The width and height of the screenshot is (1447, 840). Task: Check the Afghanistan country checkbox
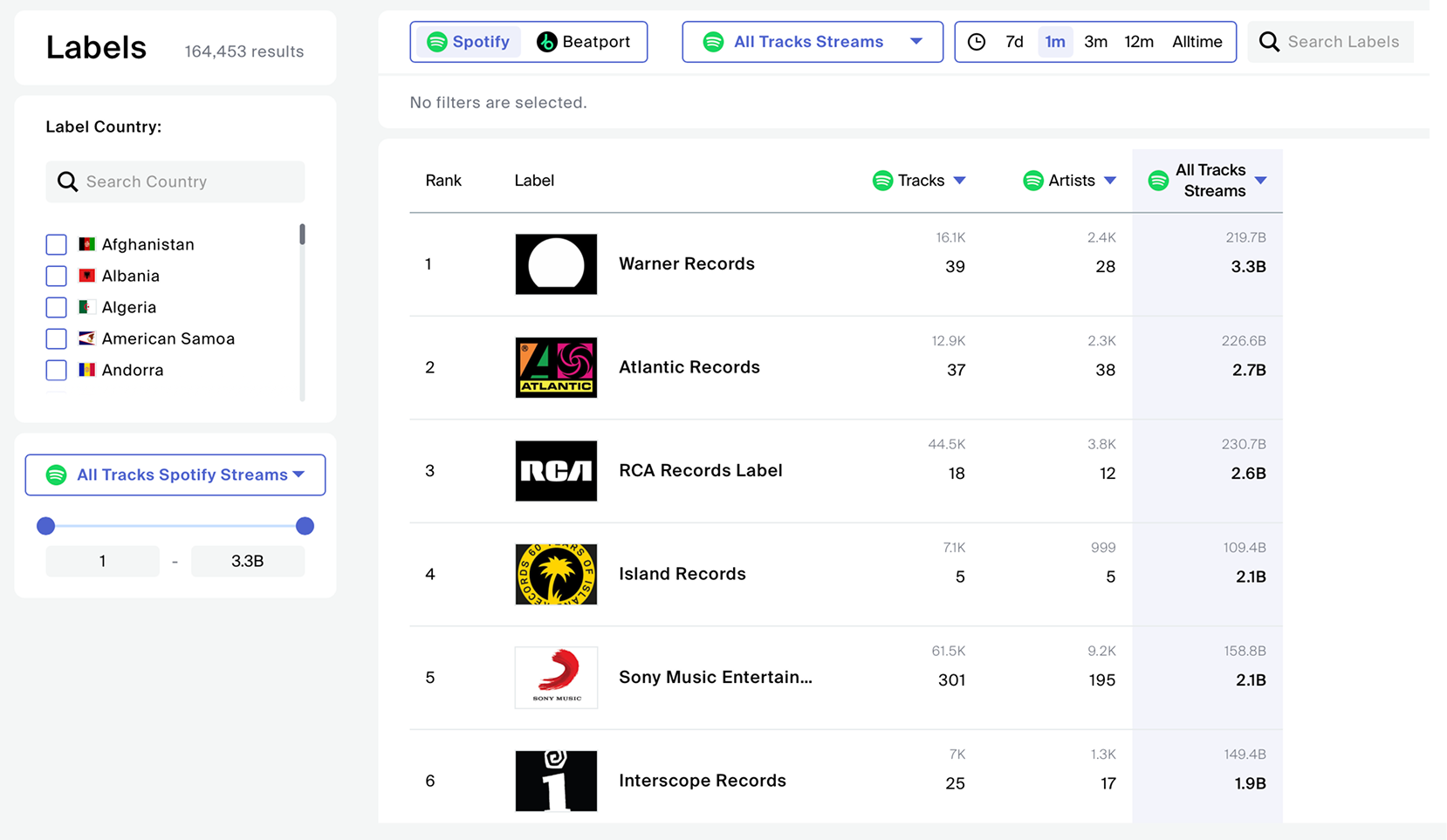57,245
